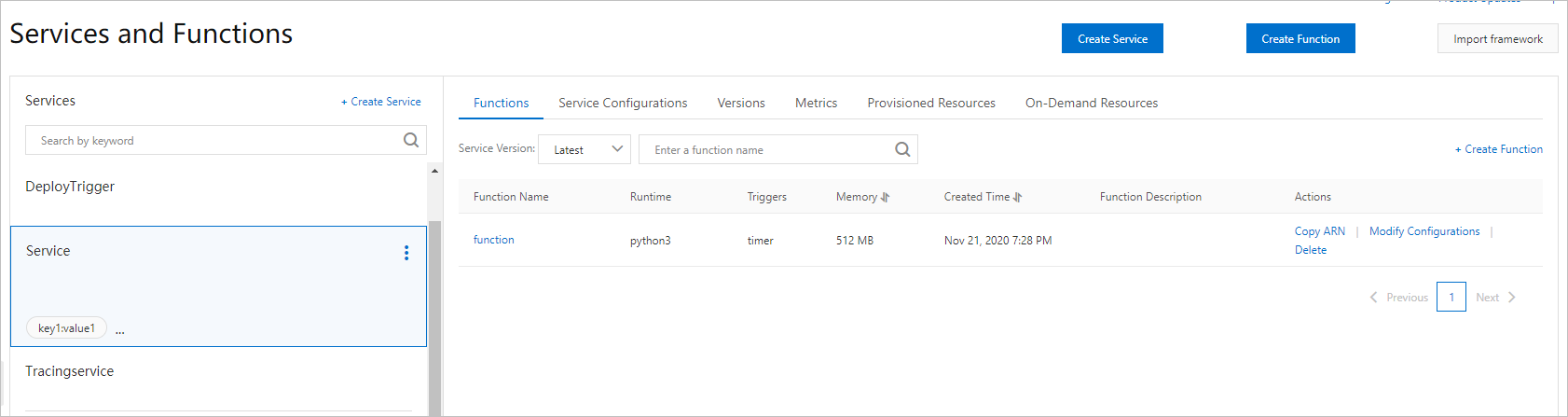Click the 512 MB memory cell
The image size is (1568, 417).
[x=855, y=241]
